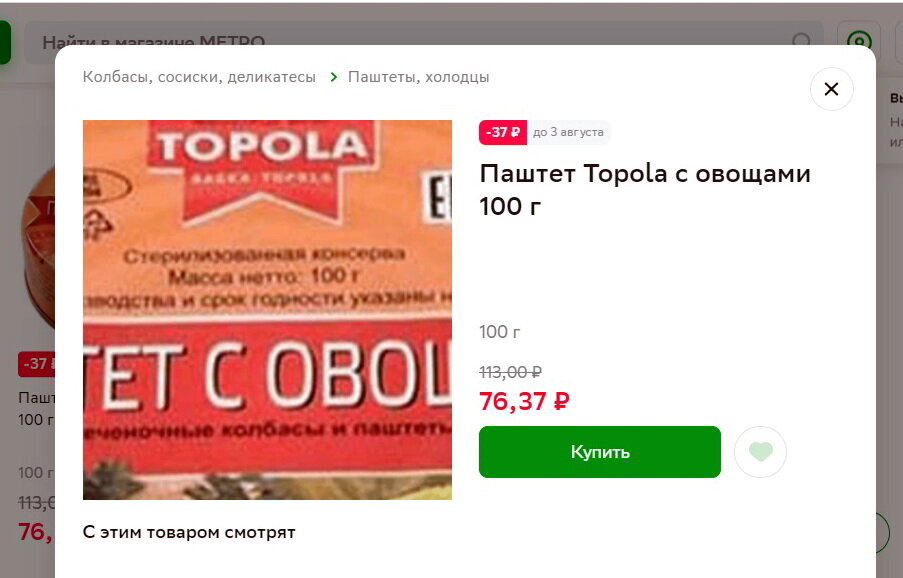
Task: Add Паштет Topola to favorites with heart
Action: [760, 452]
